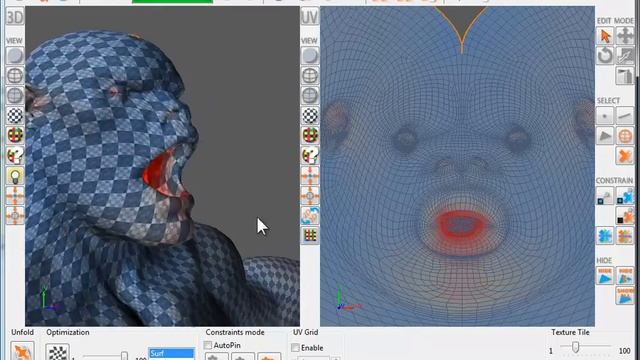Click the orange star Constrain icon
The width and height of the screenshot is (640, 360).
[625, 236]
